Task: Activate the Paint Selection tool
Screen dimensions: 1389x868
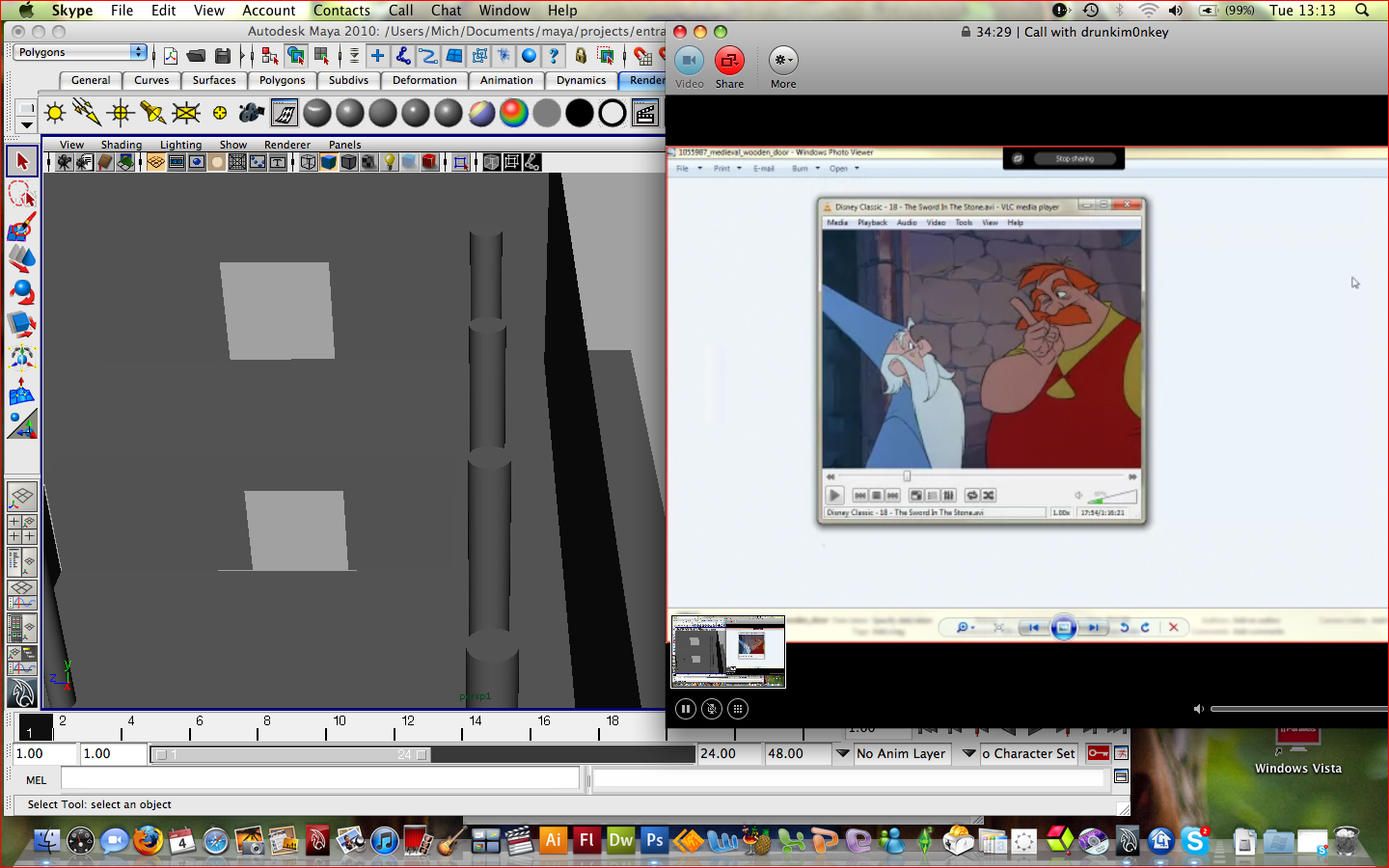Action: pyautogui.click(x=22, y=228)
